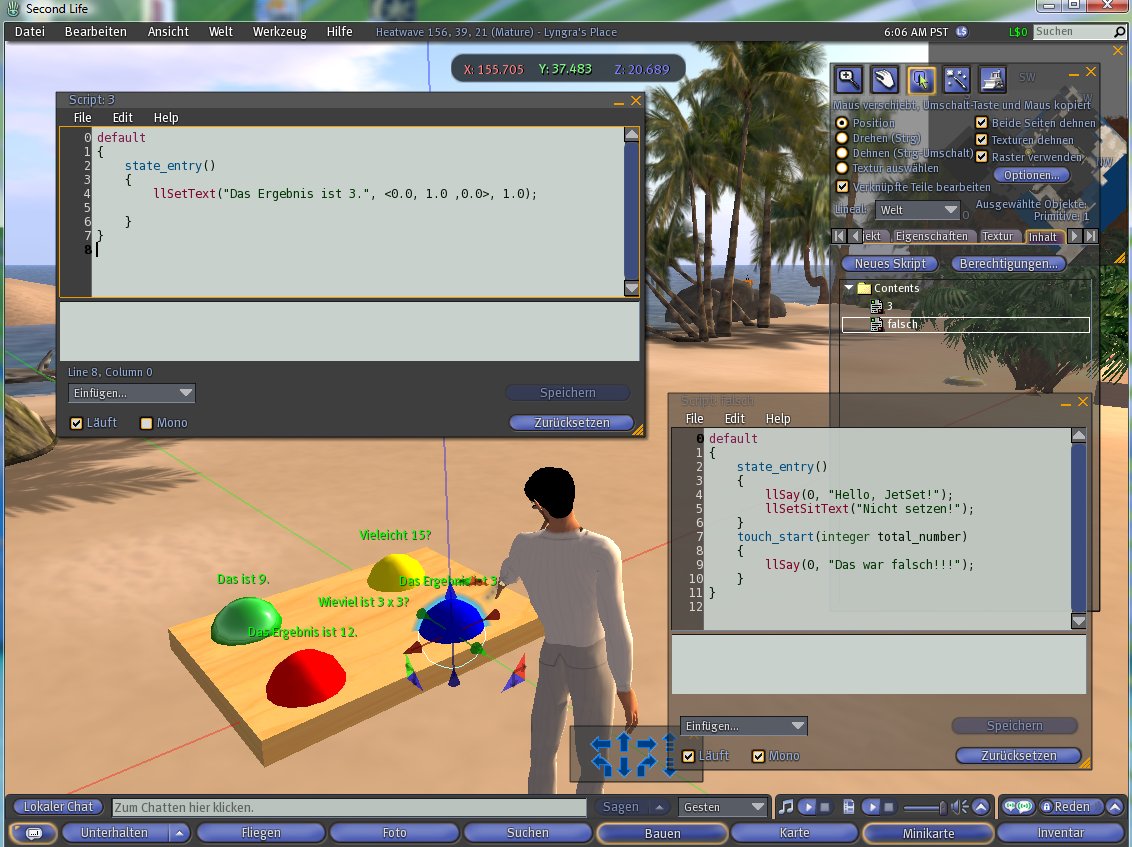Select the Create (magic wand) tool
The height and width of the screenshot is (847, 1132).
pos(957,79)
